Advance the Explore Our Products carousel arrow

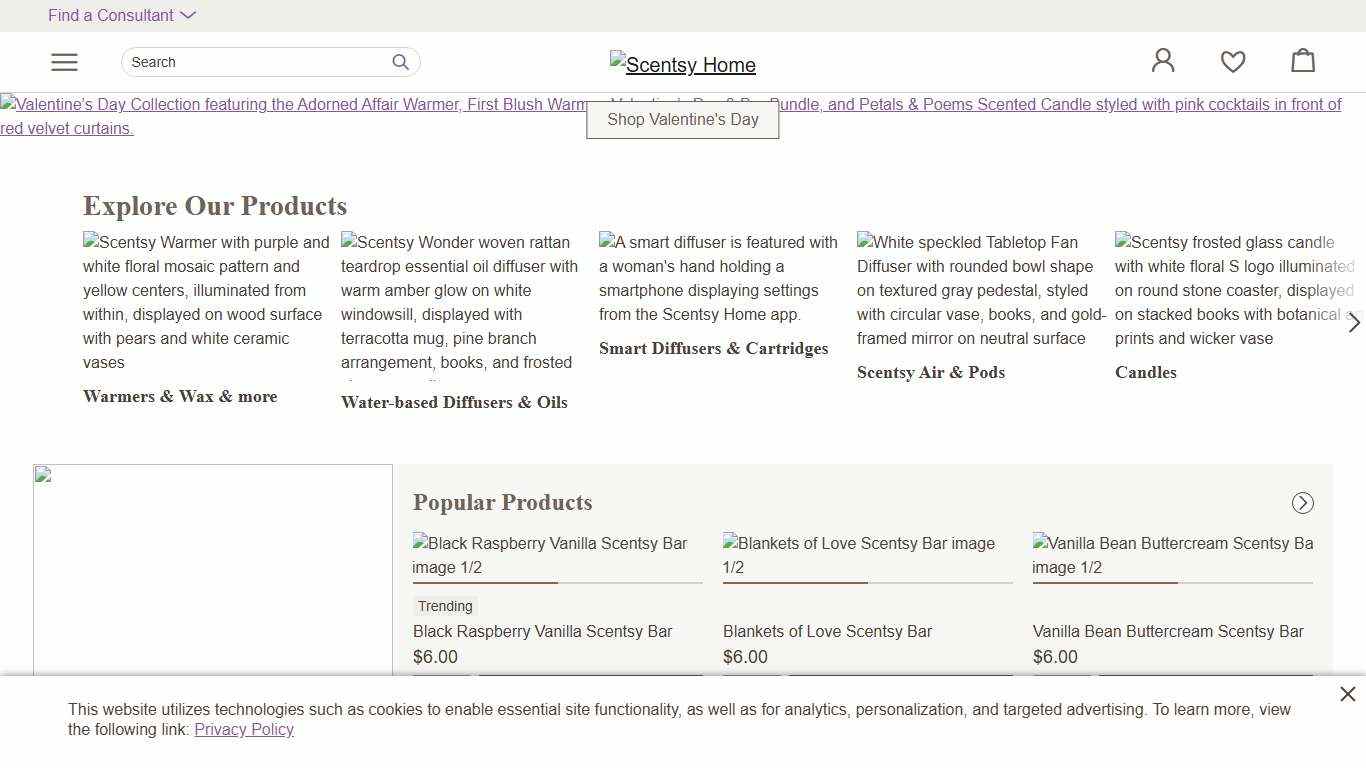[x=1354, y=323]
